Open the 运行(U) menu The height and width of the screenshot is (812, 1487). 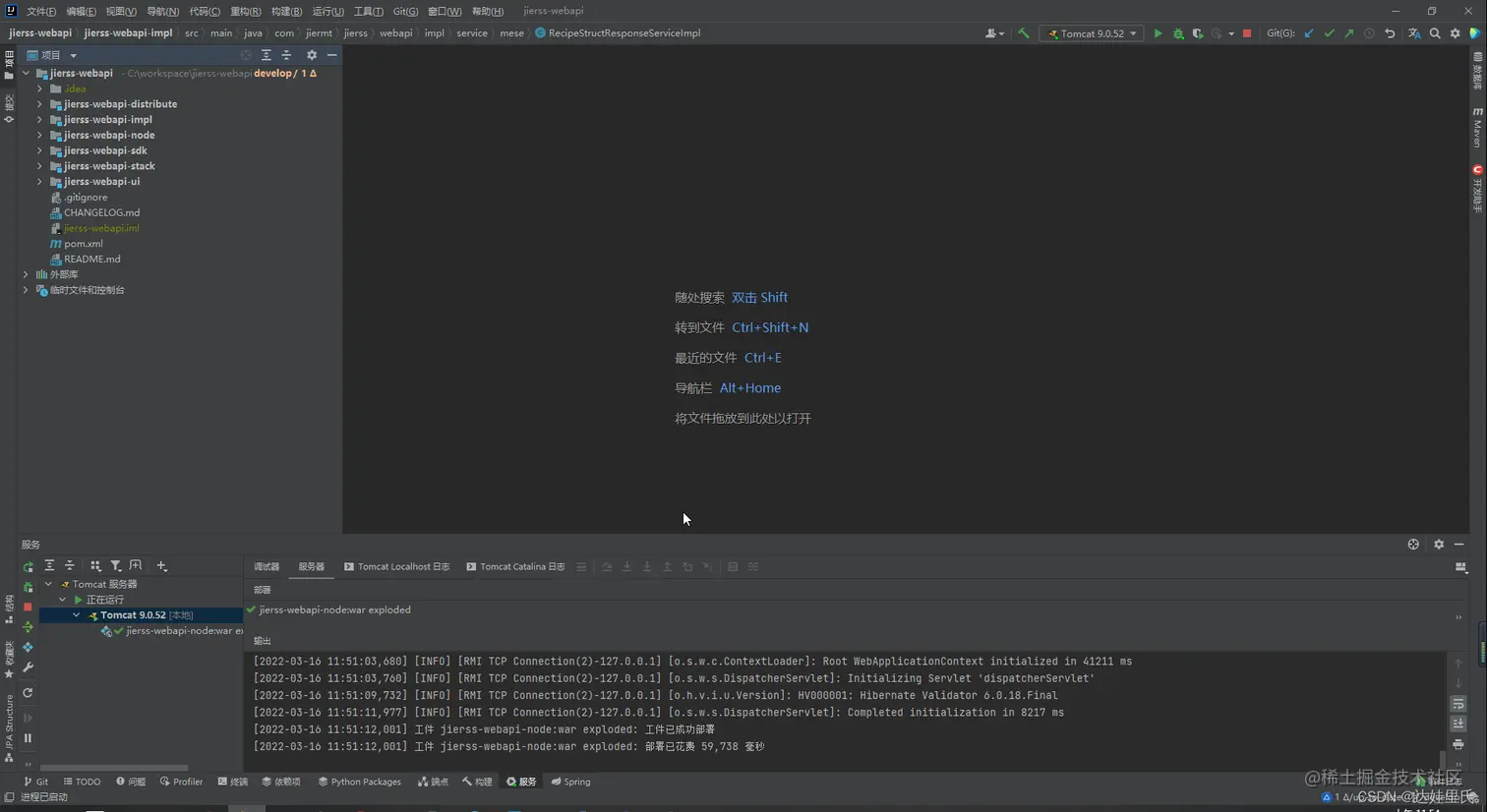[x=327, y=11]
